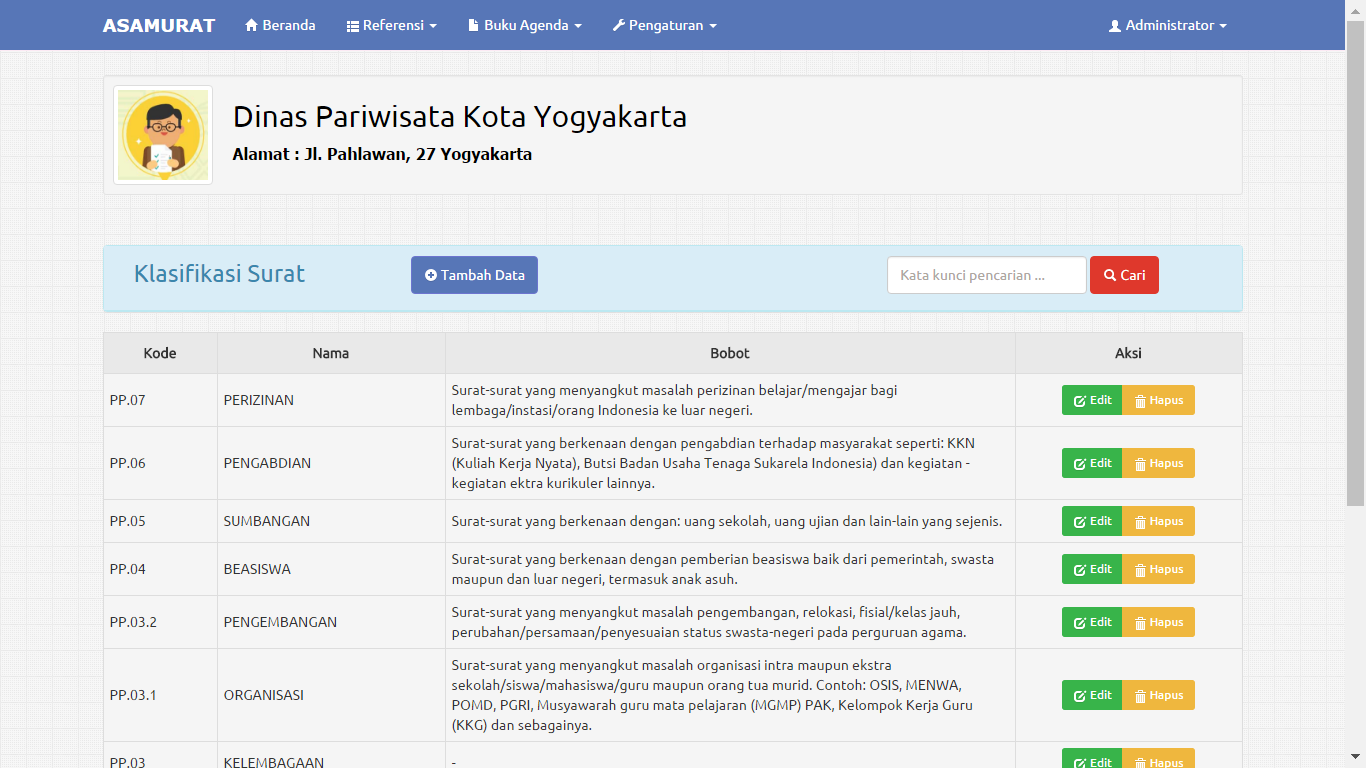
Task: Open the Buku Agenda dropdown caret
Action: (x=578, y=26)
